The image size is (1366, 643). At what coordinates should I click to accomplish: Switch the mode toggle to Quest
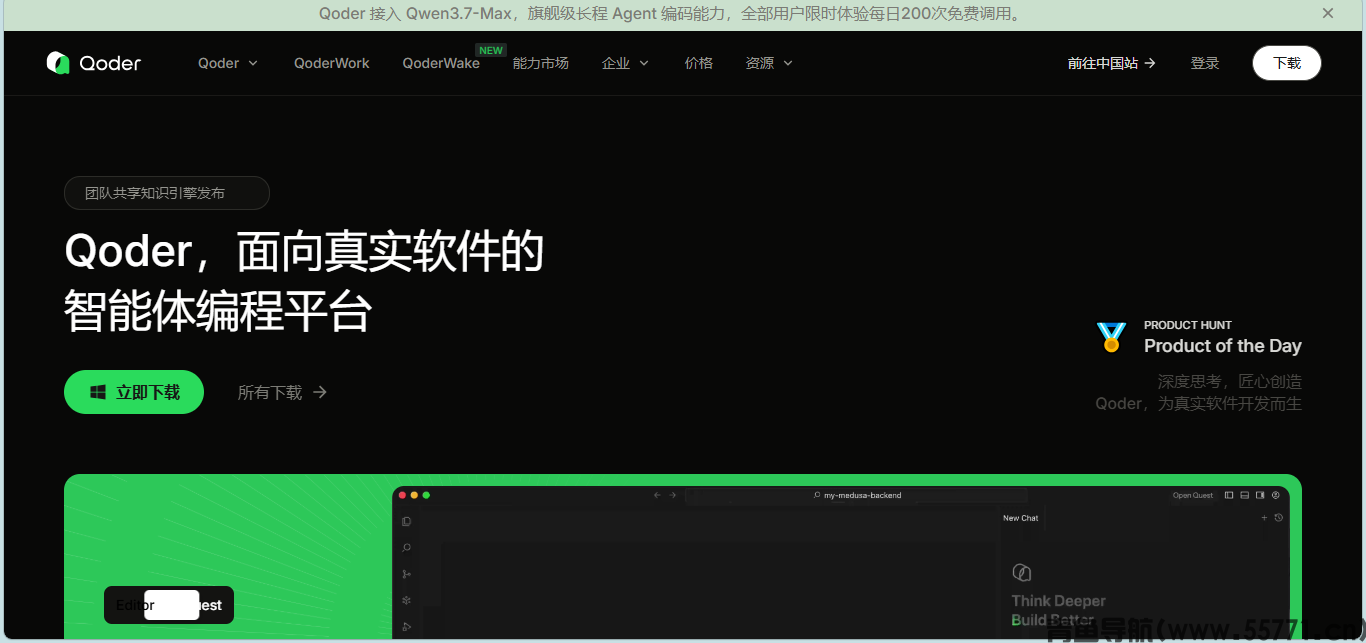(205, 605)
